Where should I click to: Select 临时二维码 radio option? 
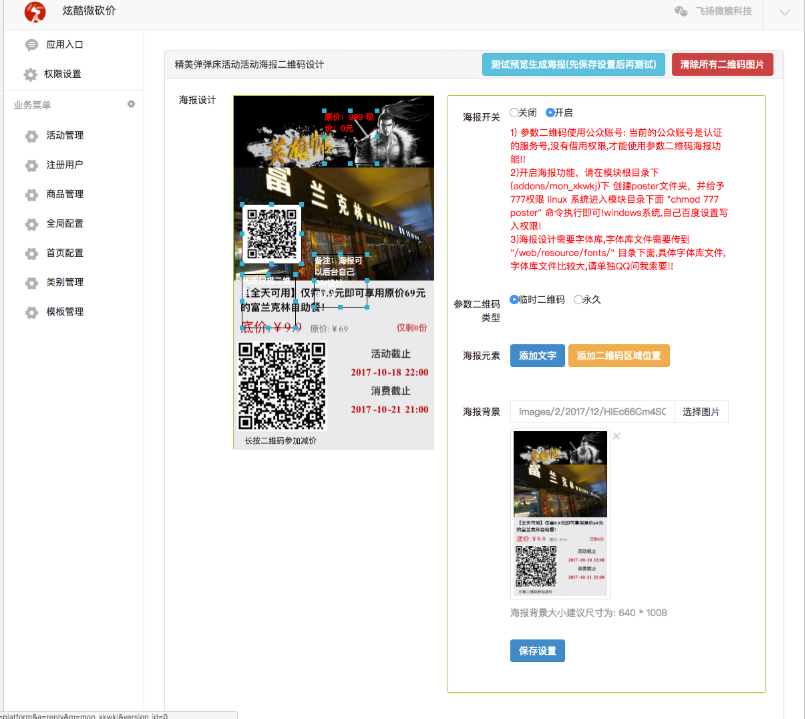514,299
